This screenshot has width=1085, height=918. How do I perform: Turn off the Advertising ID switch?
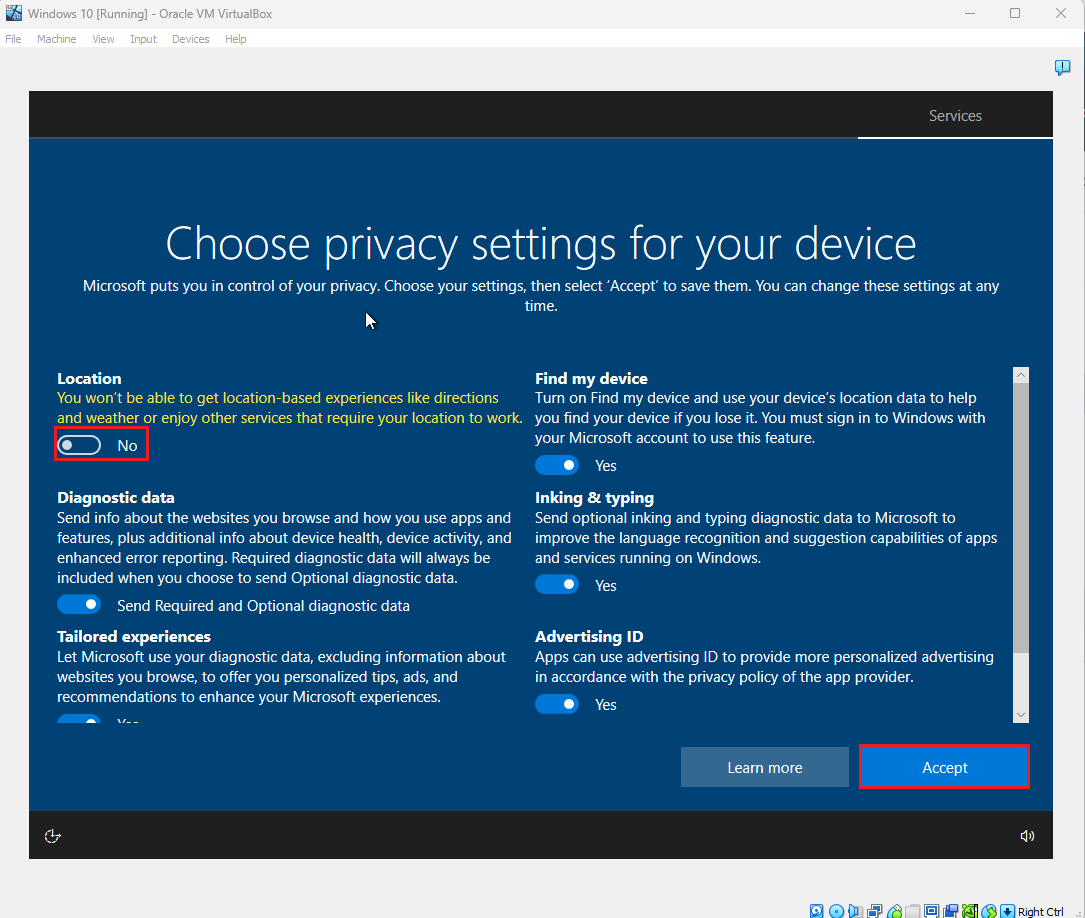pos(557,704)
